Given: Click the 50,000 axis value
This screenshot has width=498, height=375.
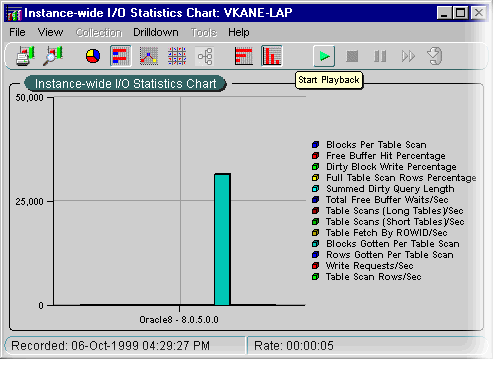Looking at the screenshot, I should (29, 98).
